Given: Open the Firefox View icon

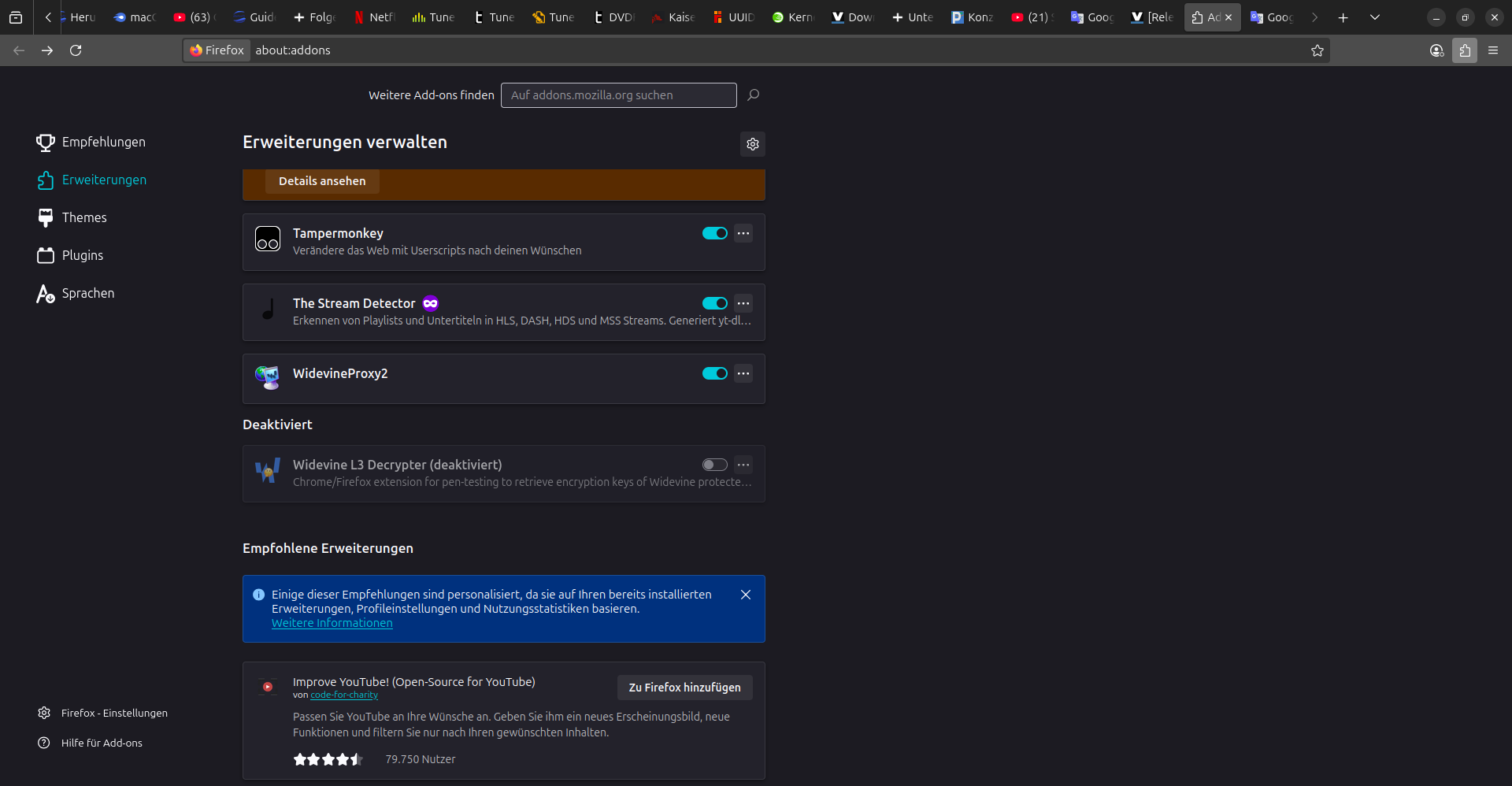Looking at the screenshot, I should (16, 17).
